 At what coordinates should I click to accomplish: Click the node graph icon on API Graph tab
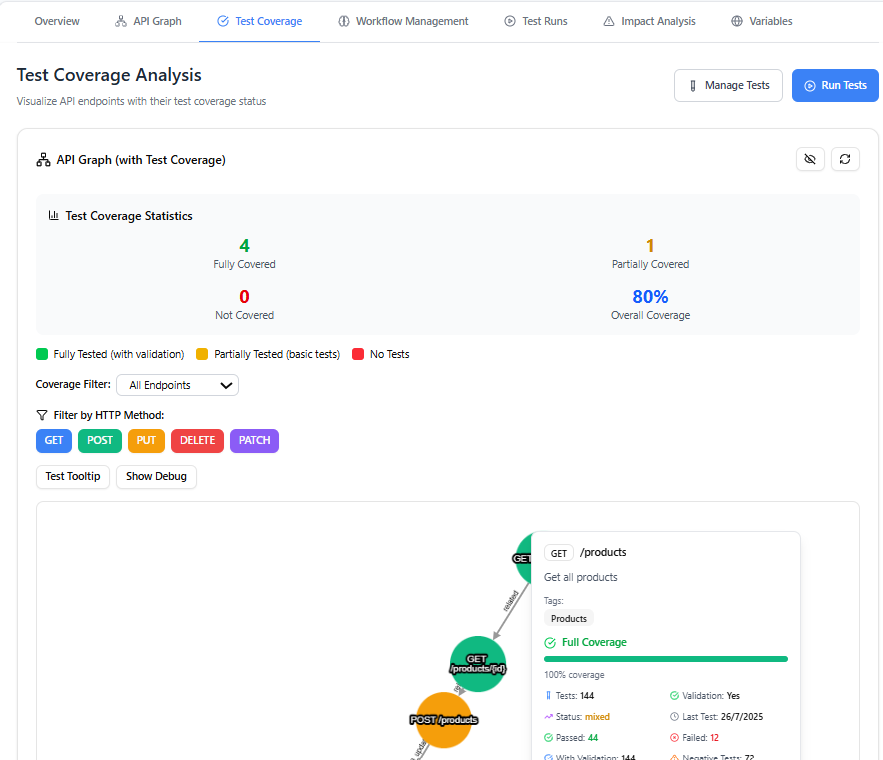point(123,20)
